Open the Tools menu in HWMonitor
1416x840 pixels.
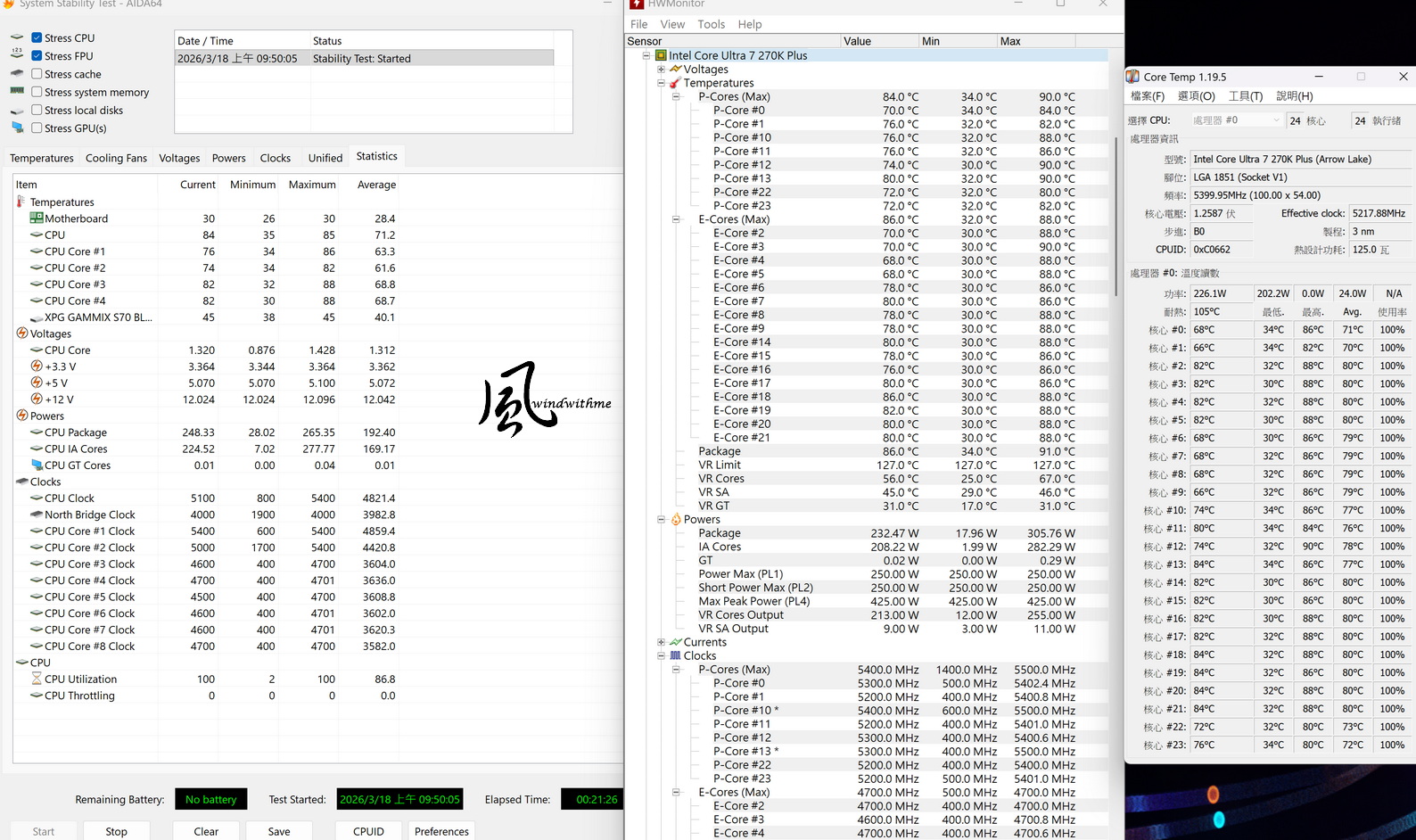tap(711, 24)
